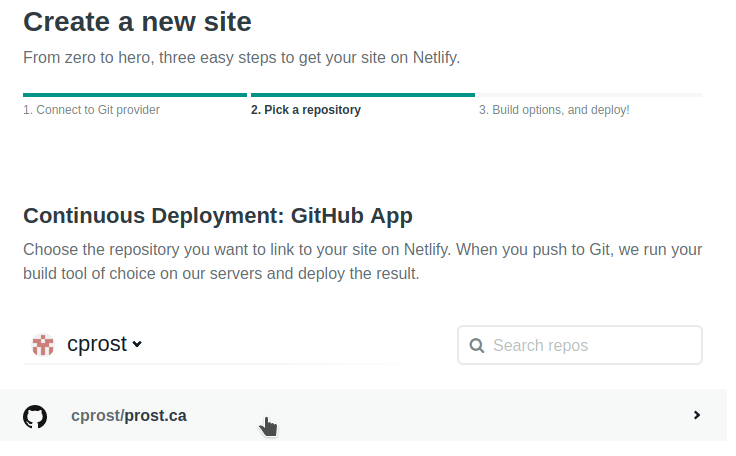Focus the Search repos input field
The image size is (736, 456).
(x=580, y=345)
